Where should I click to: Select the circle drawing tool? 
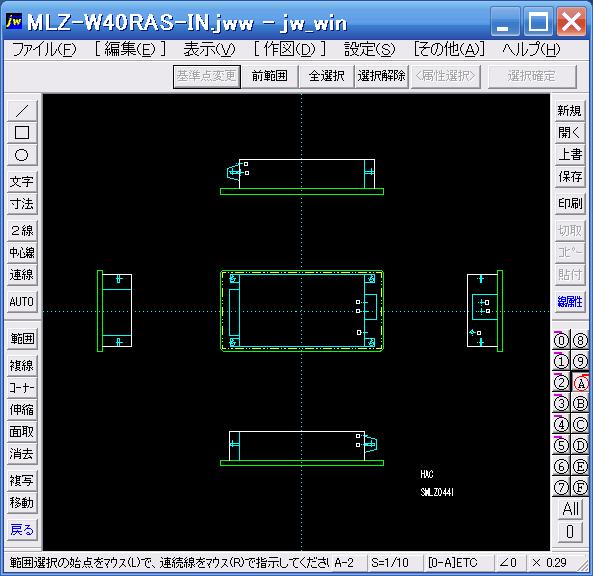(22, 155)
